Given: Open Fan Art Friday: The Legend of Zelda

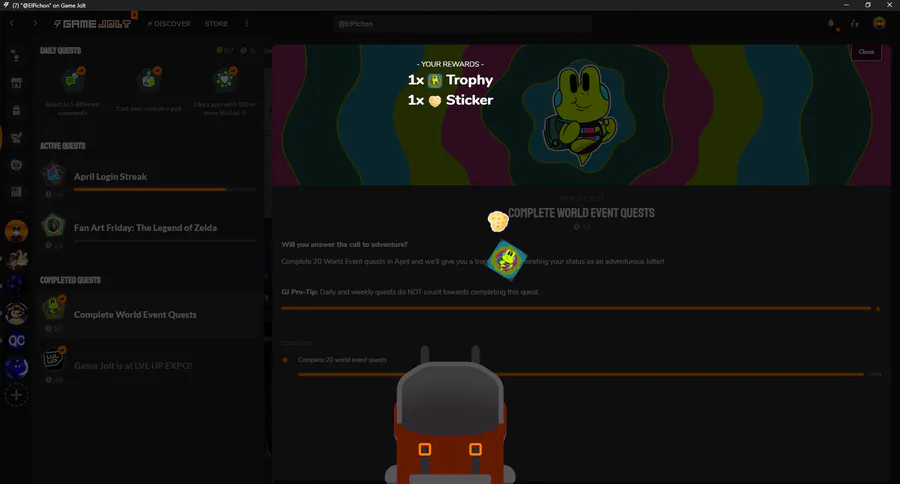Looking at the screenshot, I should point(149,229).
